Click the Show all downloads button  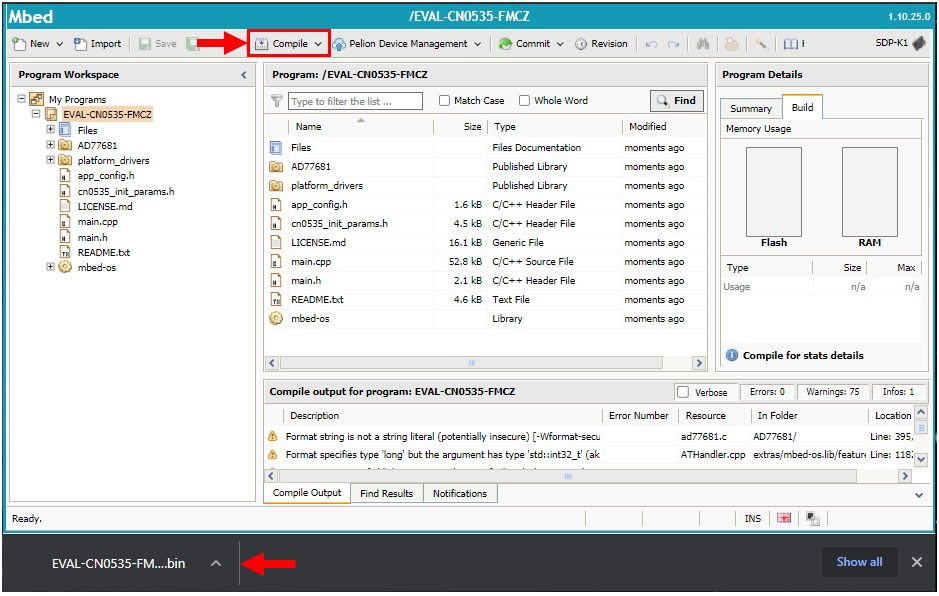point(859,562)
